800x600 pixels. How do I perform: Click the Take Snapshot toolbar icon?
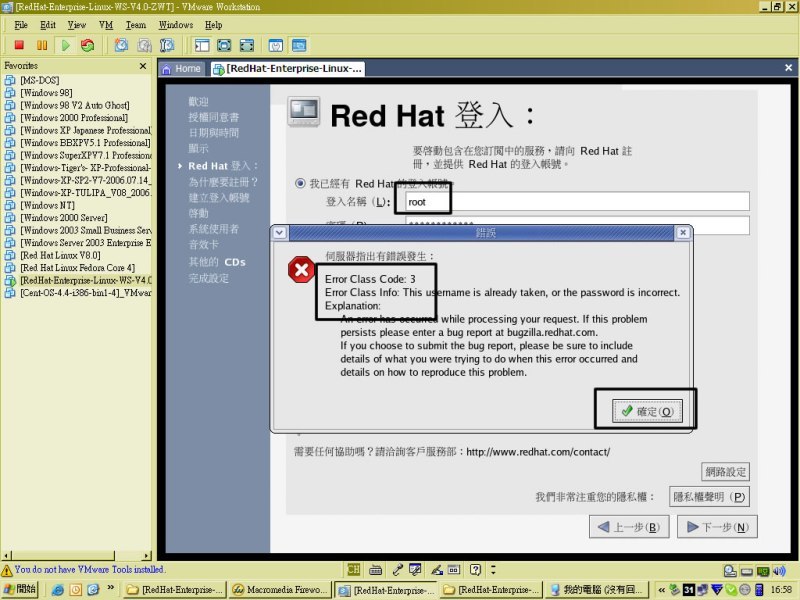pyautogui.click(x=121, y=45)
